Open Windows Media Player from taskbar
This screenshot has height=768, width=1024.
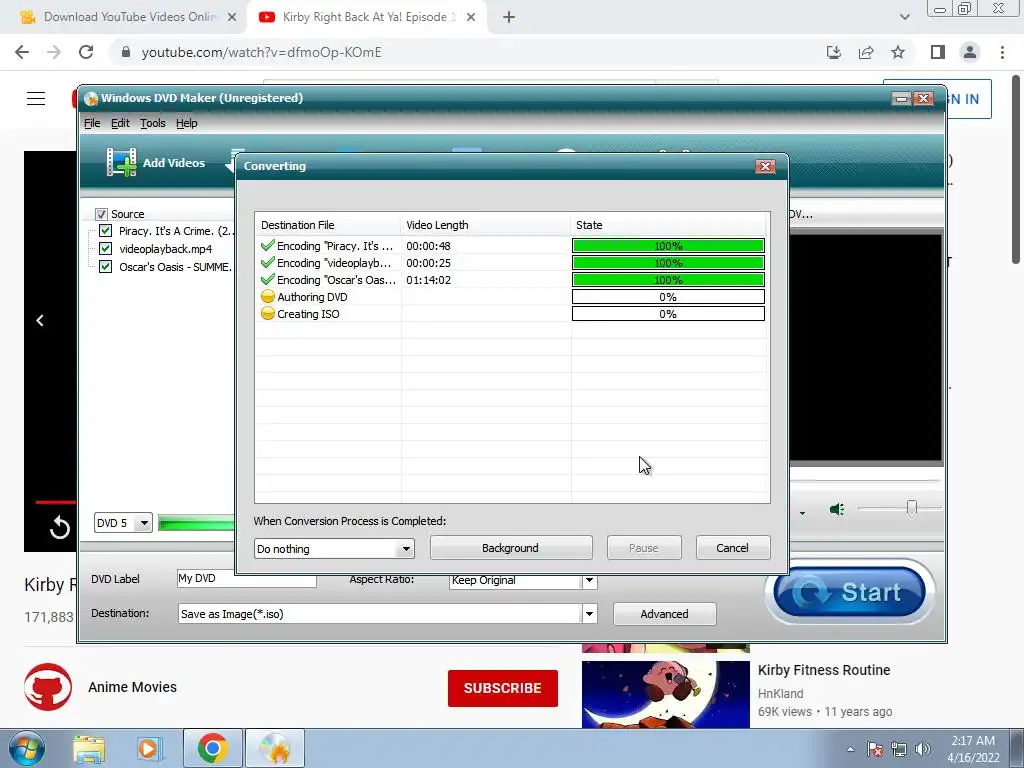150,748
